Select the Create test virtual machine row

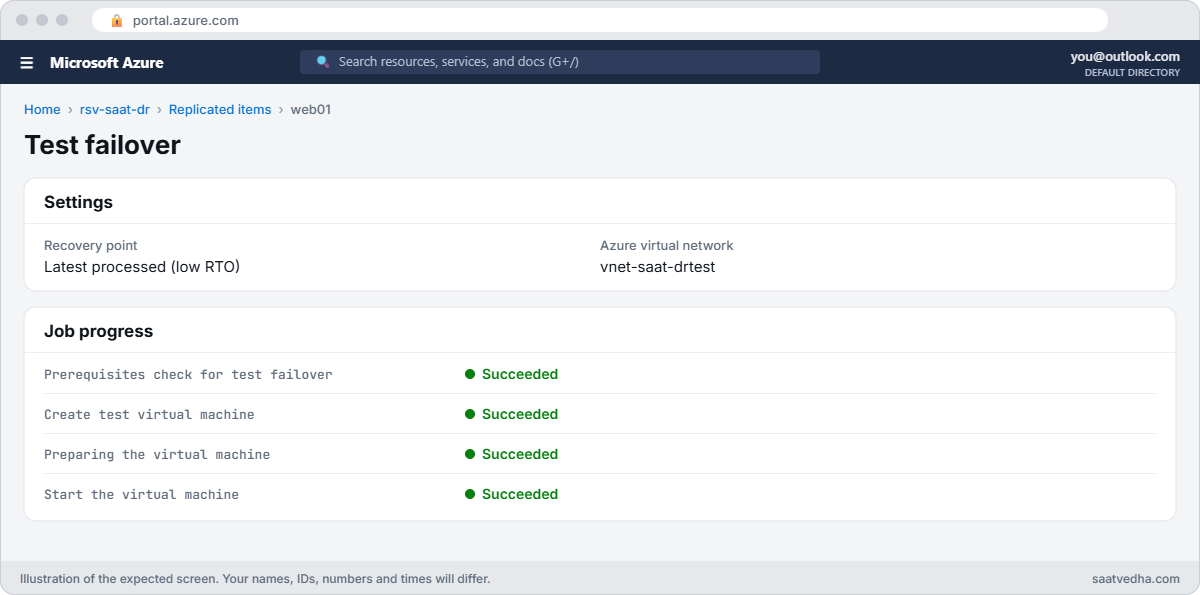pos(600,414)
